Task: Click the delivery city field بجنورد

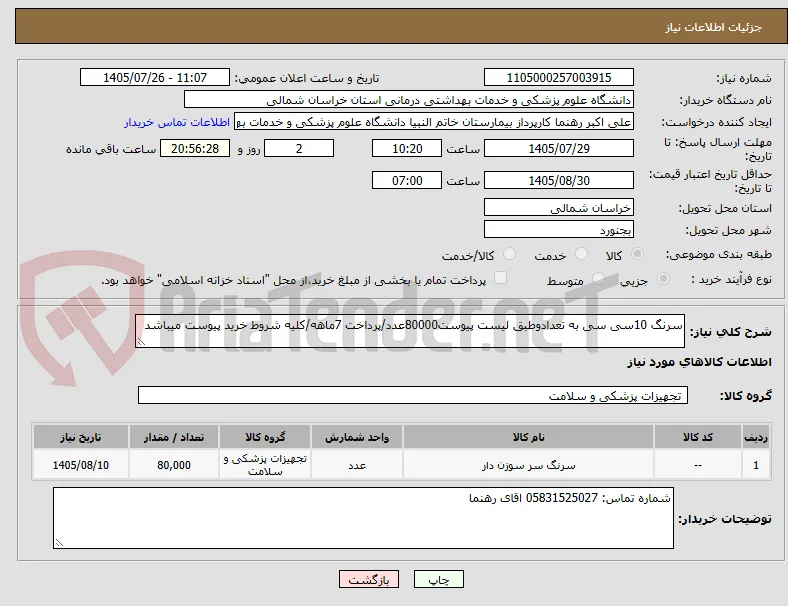Action: 559,230
